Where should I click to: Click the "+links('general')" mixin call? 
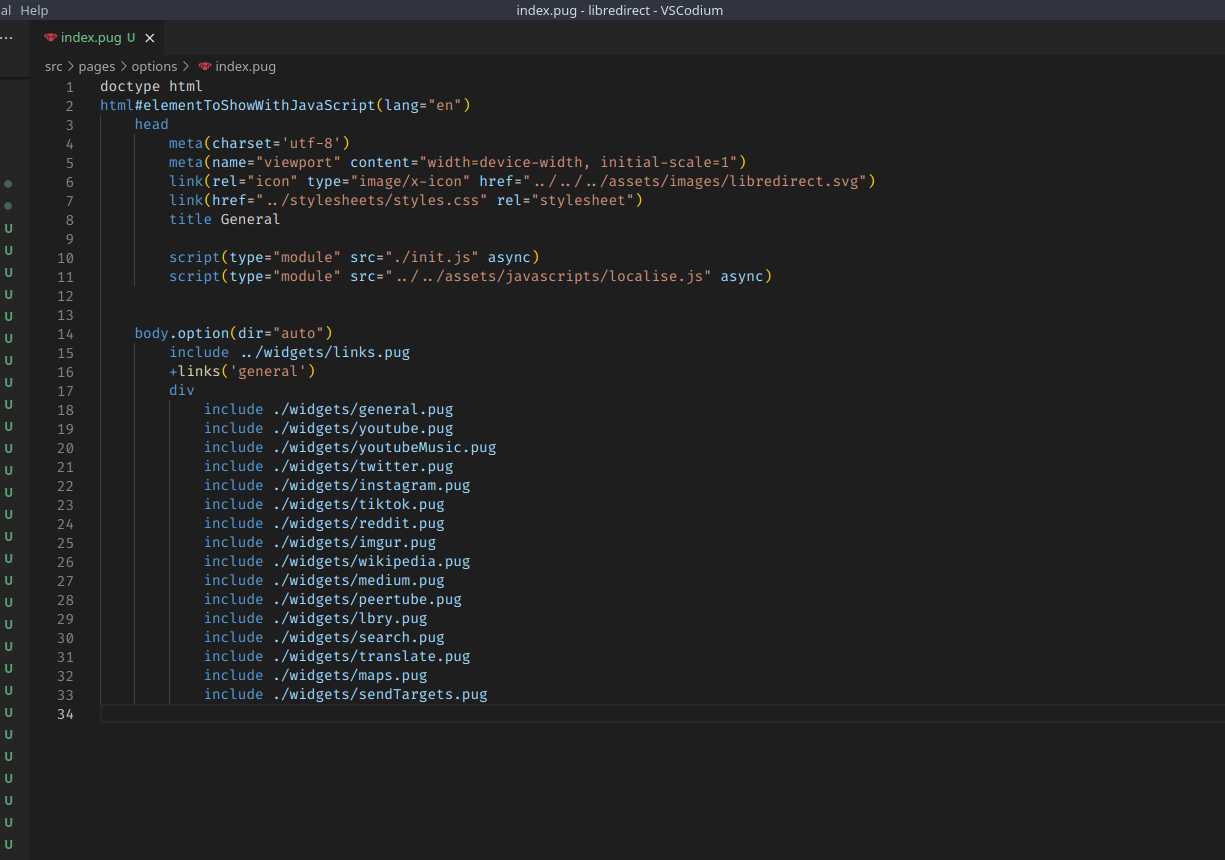coord(242,372)
